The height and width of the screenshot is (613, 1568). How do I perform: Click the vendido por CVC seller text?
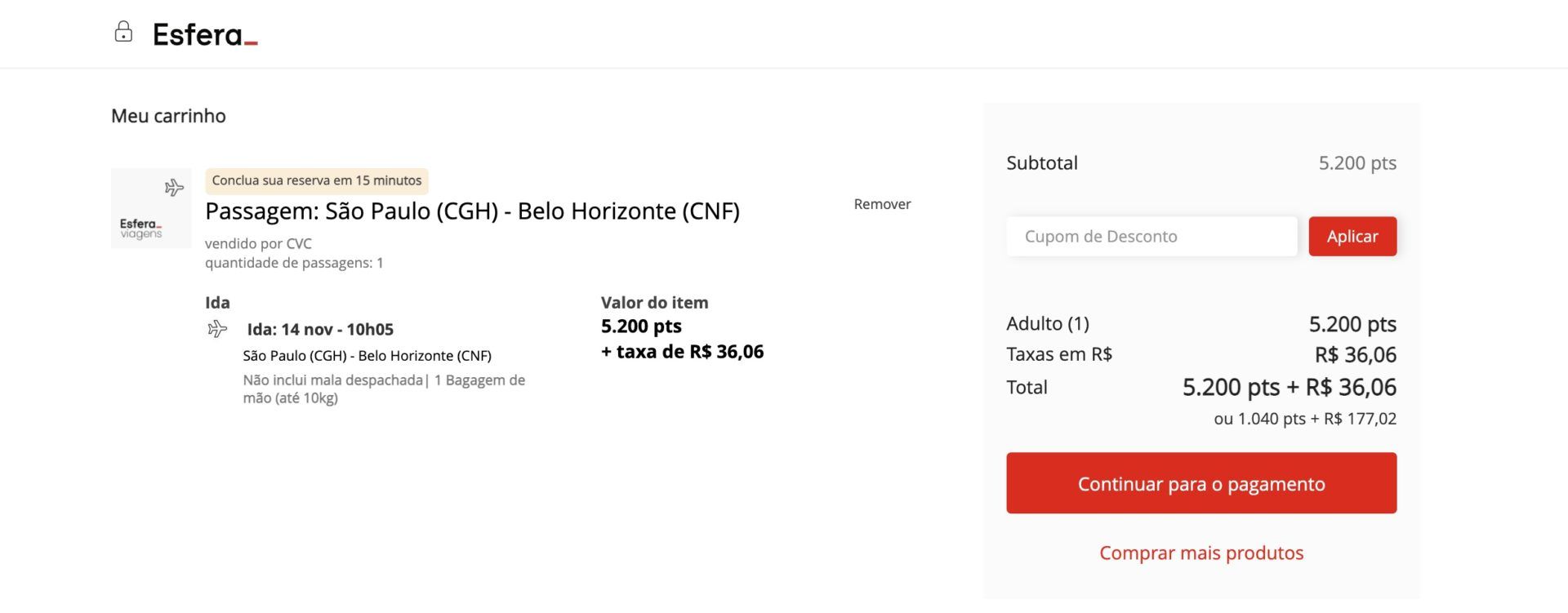click(258, 243)
